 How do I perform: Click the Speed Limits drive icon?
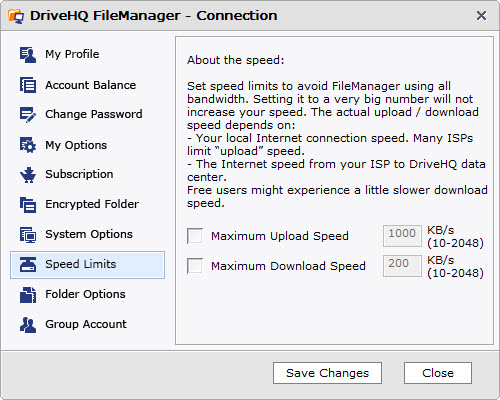[28, 265]
